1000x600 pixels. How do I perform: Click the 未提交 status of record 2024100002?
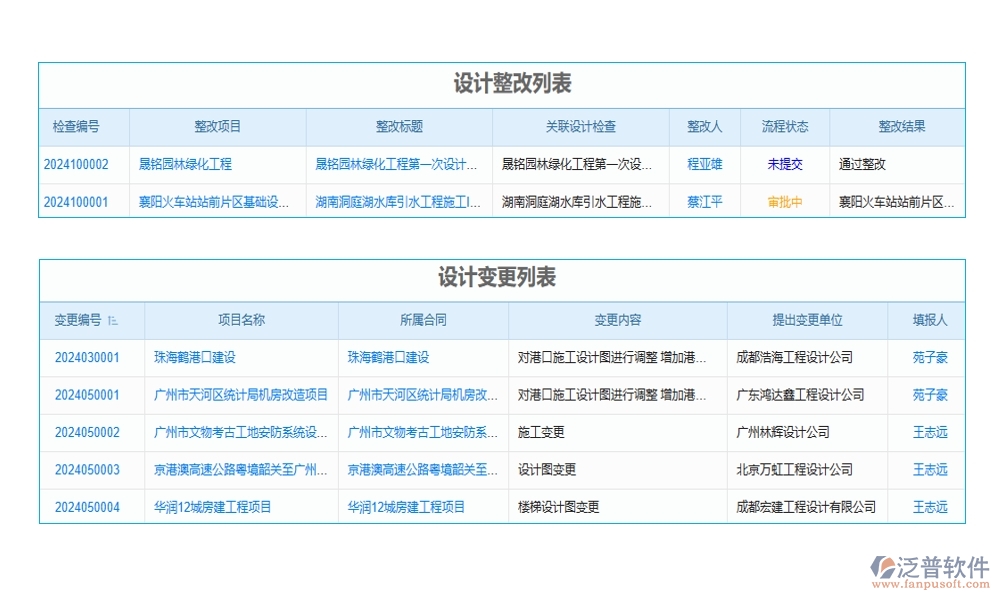tap(785, 165)
